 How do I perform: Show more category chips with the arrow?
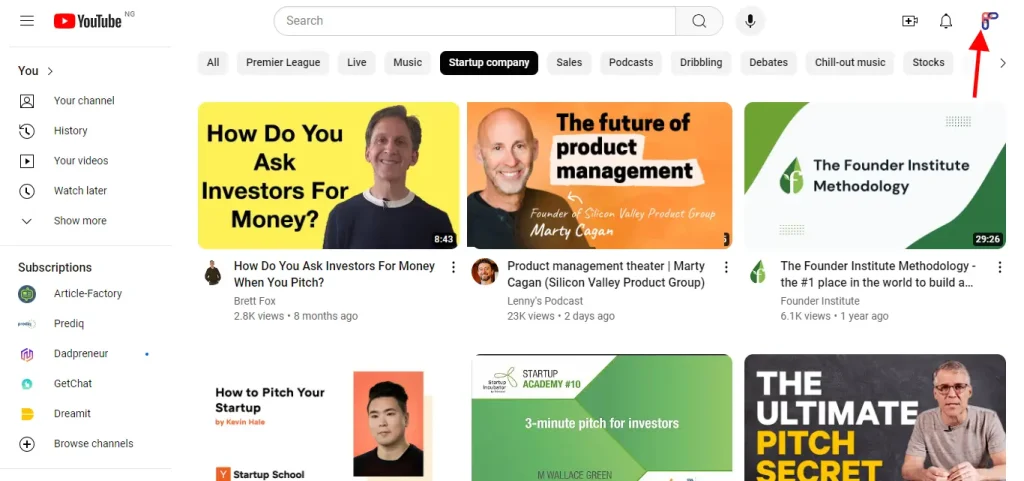(x=1003, y=63)
